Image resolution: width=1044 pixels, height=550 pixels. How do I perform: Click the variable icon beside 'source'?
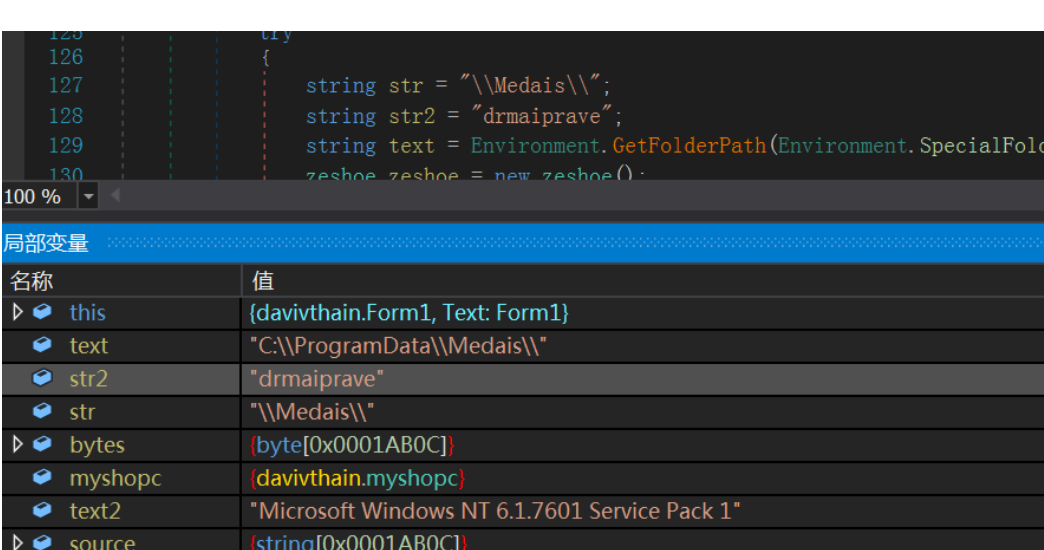(43, 542)
